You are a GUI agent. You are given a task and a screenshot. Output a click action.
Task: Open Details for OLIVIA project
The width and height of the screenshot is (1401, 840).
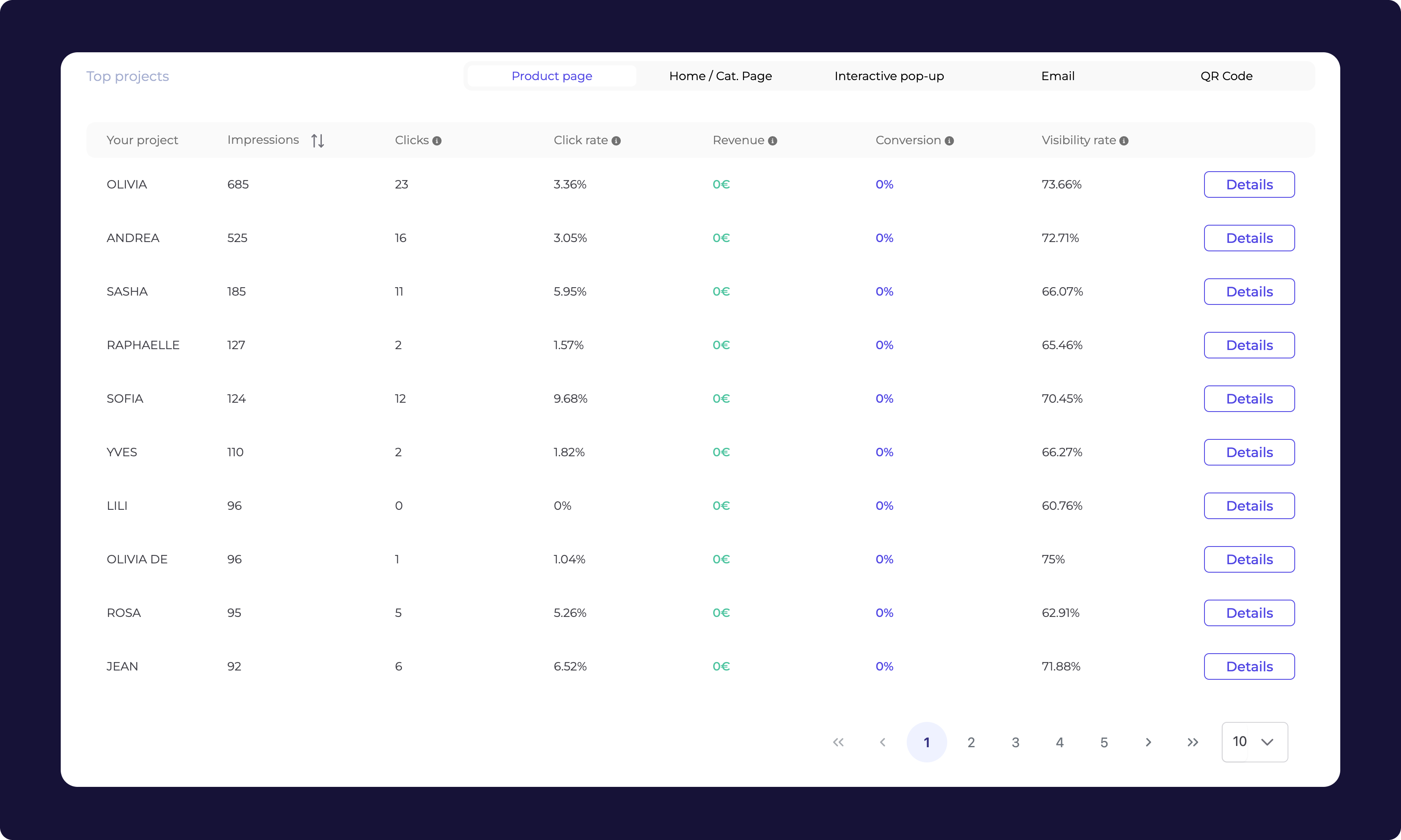point(1249,185)
